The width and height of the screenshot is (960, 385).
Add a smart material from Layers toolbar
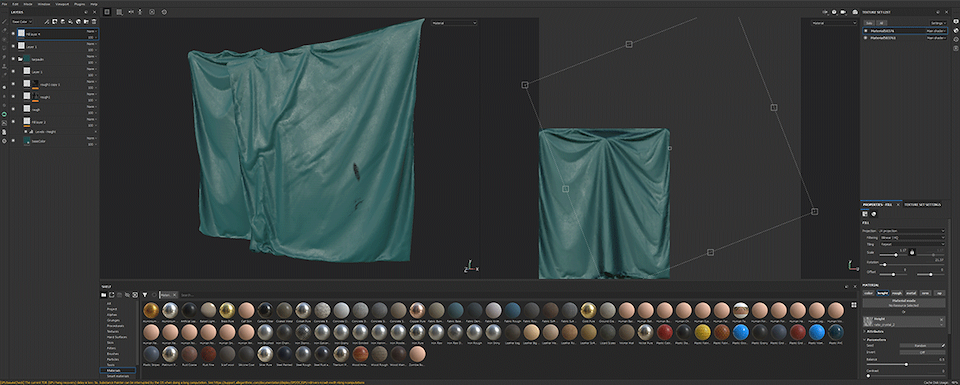tap(78, 21)
